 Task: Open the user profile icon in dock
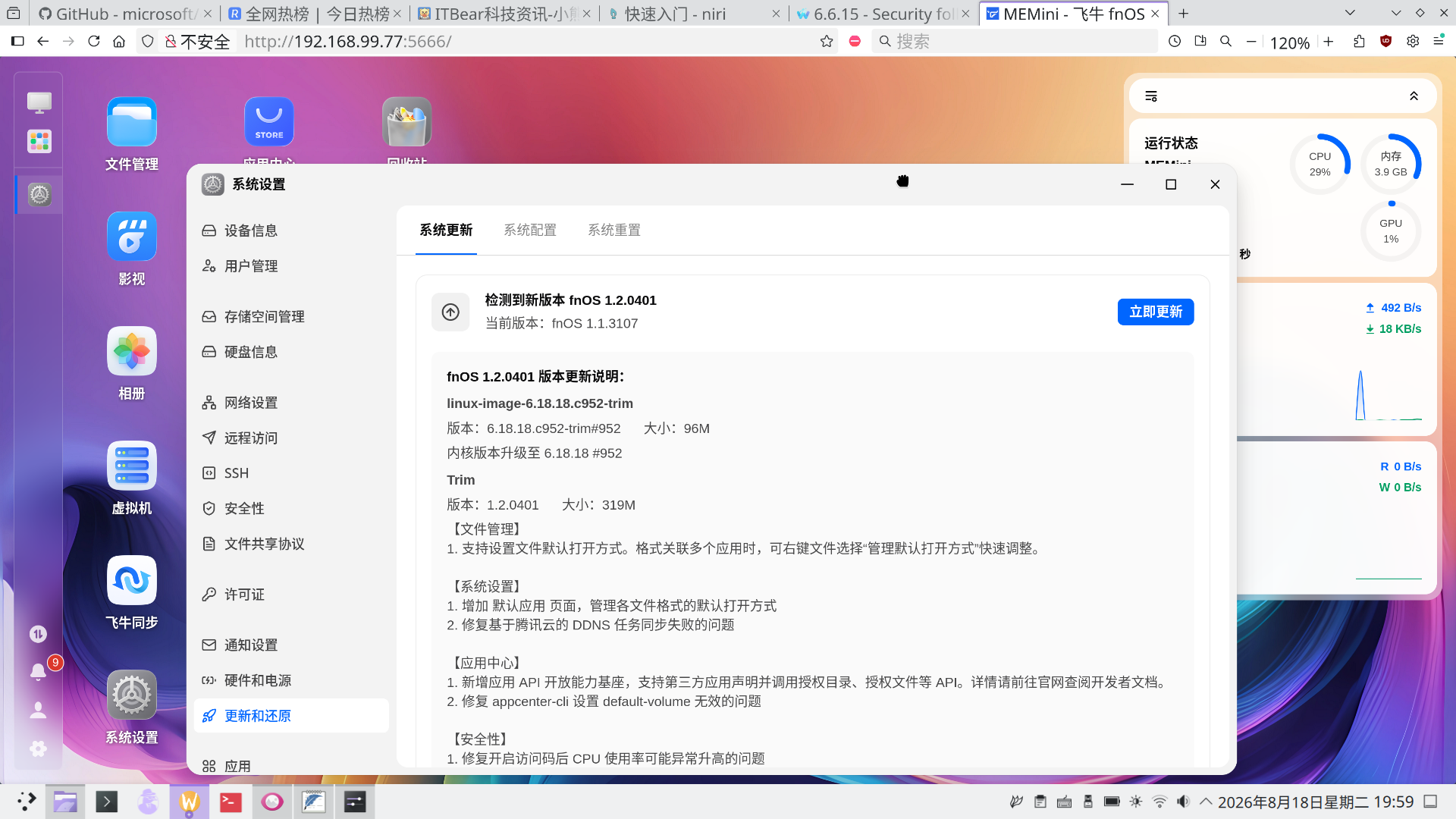pyautogui.click(x=38, y=711)
